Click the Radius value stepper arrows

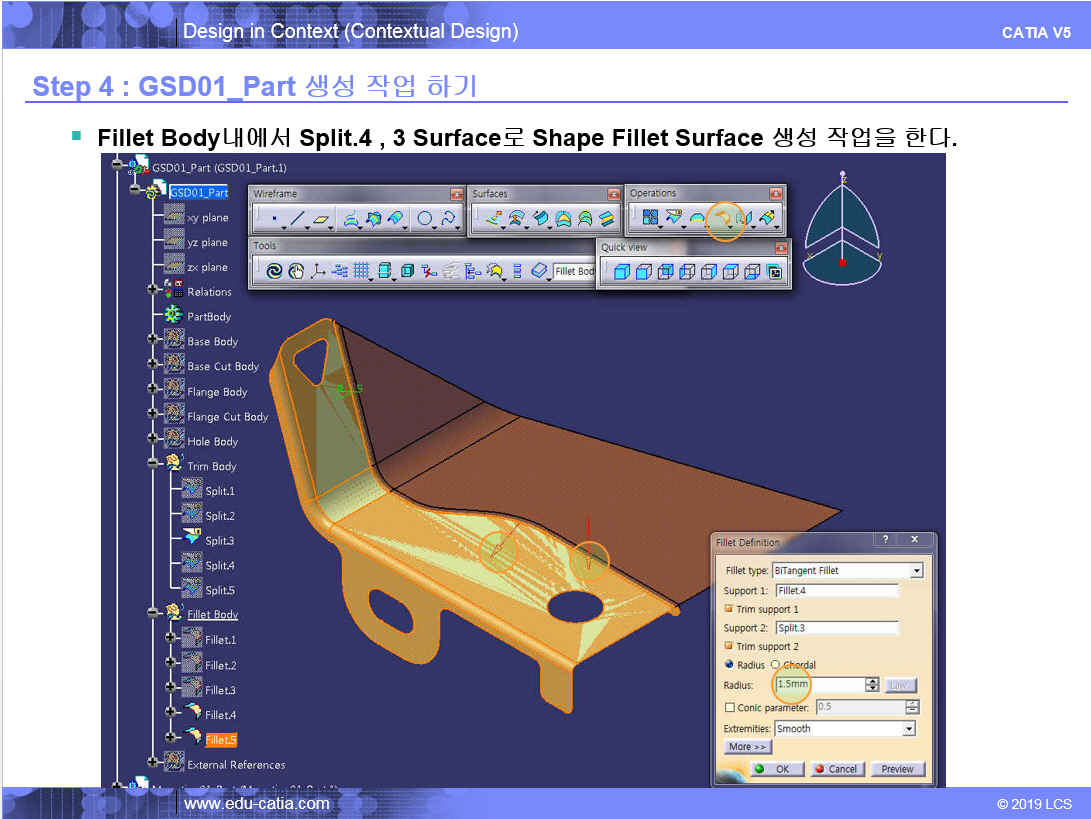pos(873,685)
